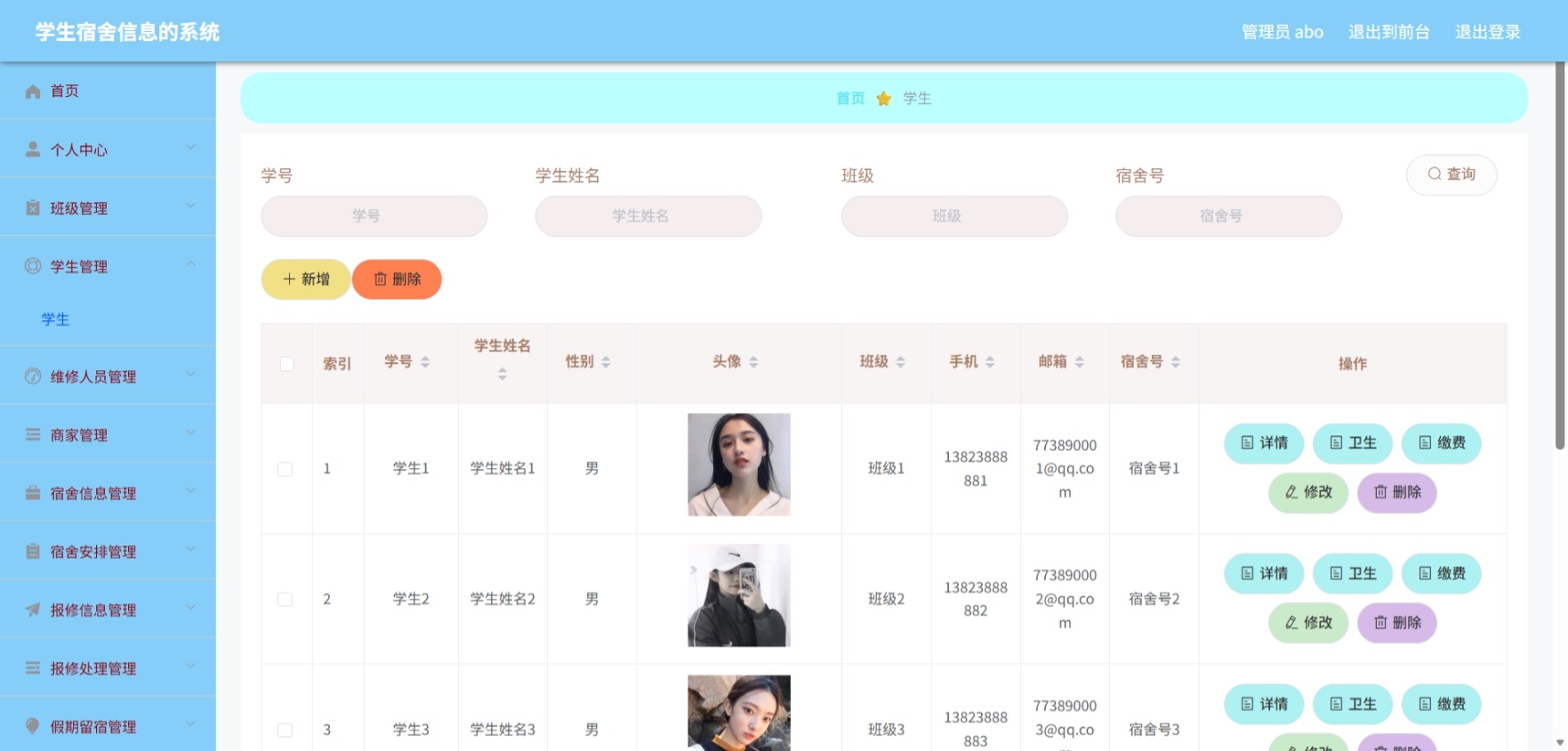Expand the 商家管理 menu chevron

190,433
